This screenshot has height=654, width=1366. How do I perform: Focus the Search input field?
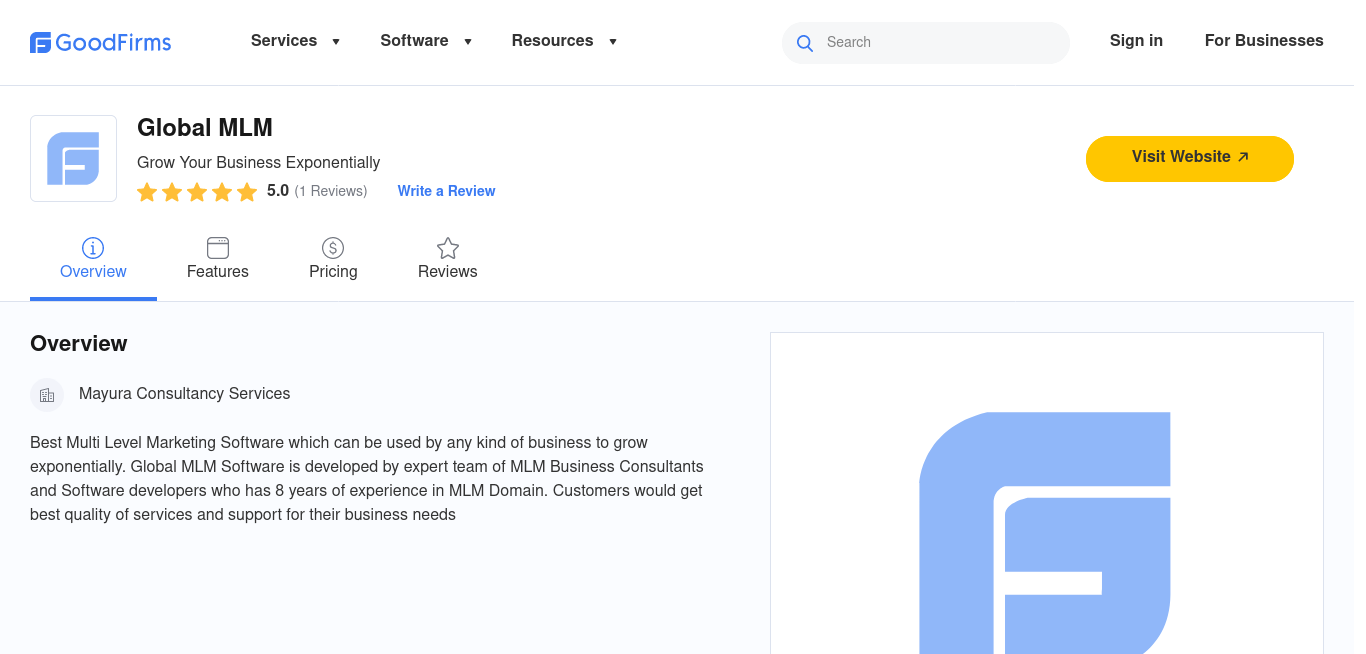[940, 43]
